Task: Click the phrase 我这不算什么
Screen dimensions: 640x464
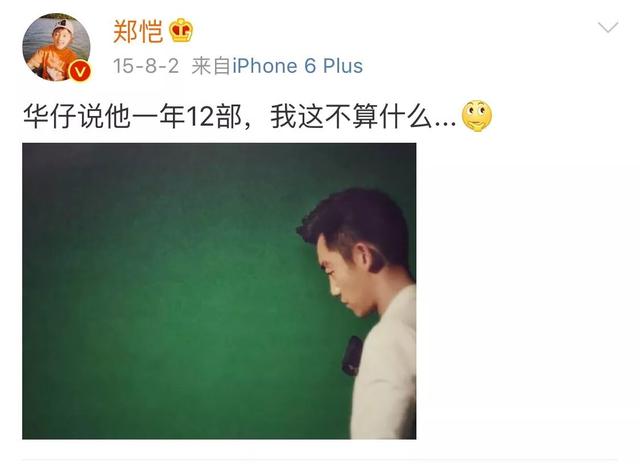Action: 351,117
